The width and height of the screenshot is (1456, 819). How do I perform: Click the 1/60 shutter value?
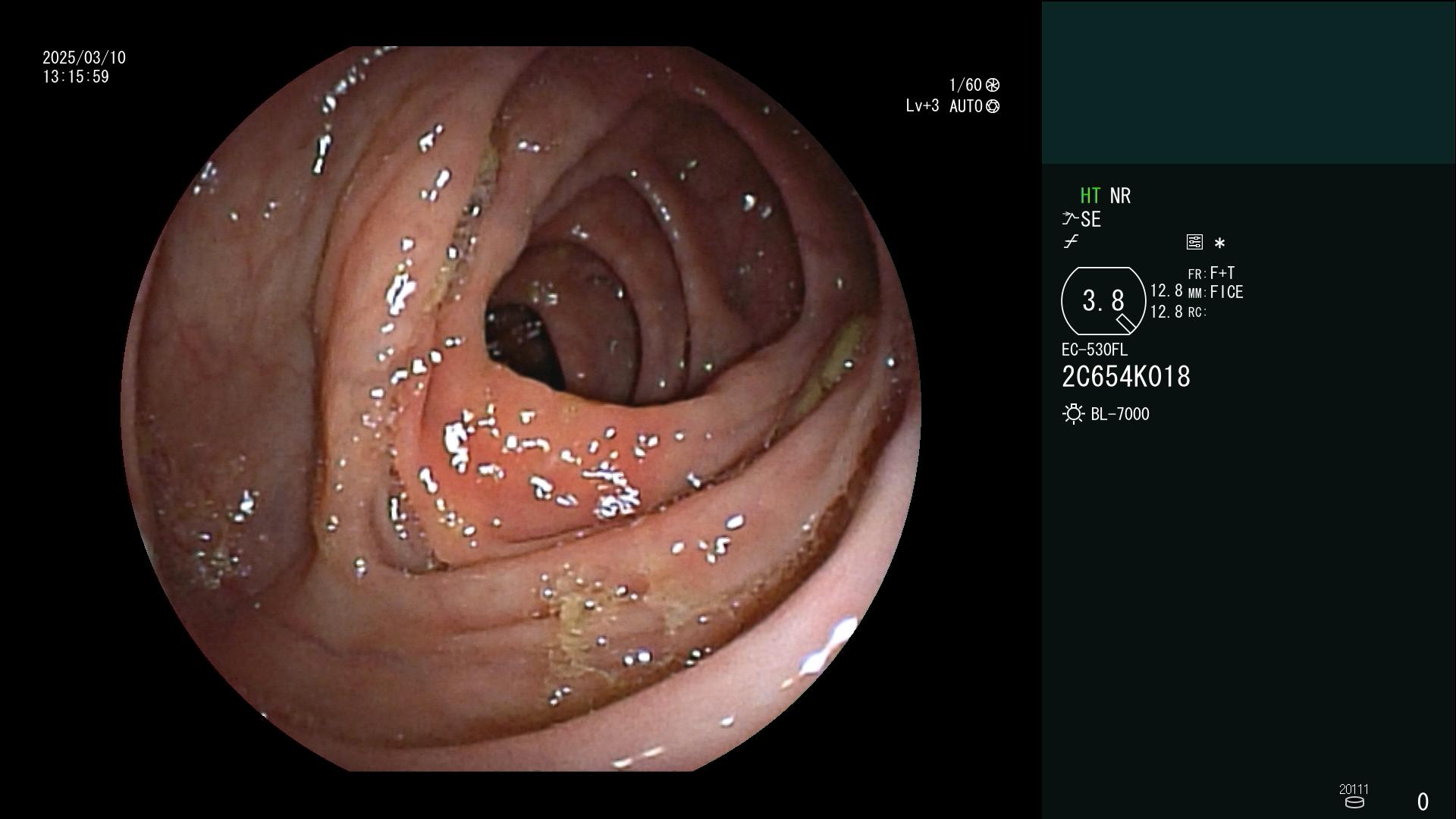click(965, 85)
